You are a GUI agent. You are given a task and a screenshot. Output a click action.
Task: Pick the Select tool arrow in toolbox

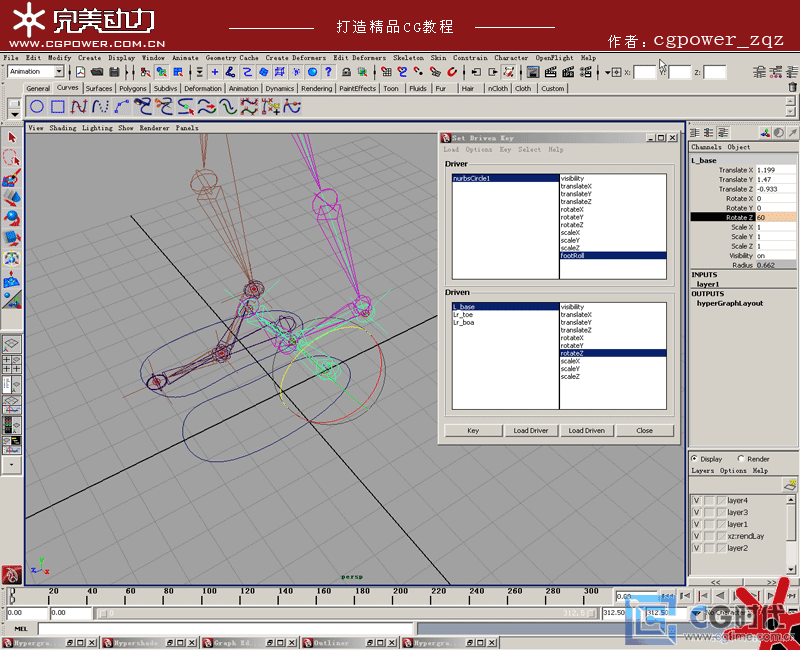[x=12, y=138]
